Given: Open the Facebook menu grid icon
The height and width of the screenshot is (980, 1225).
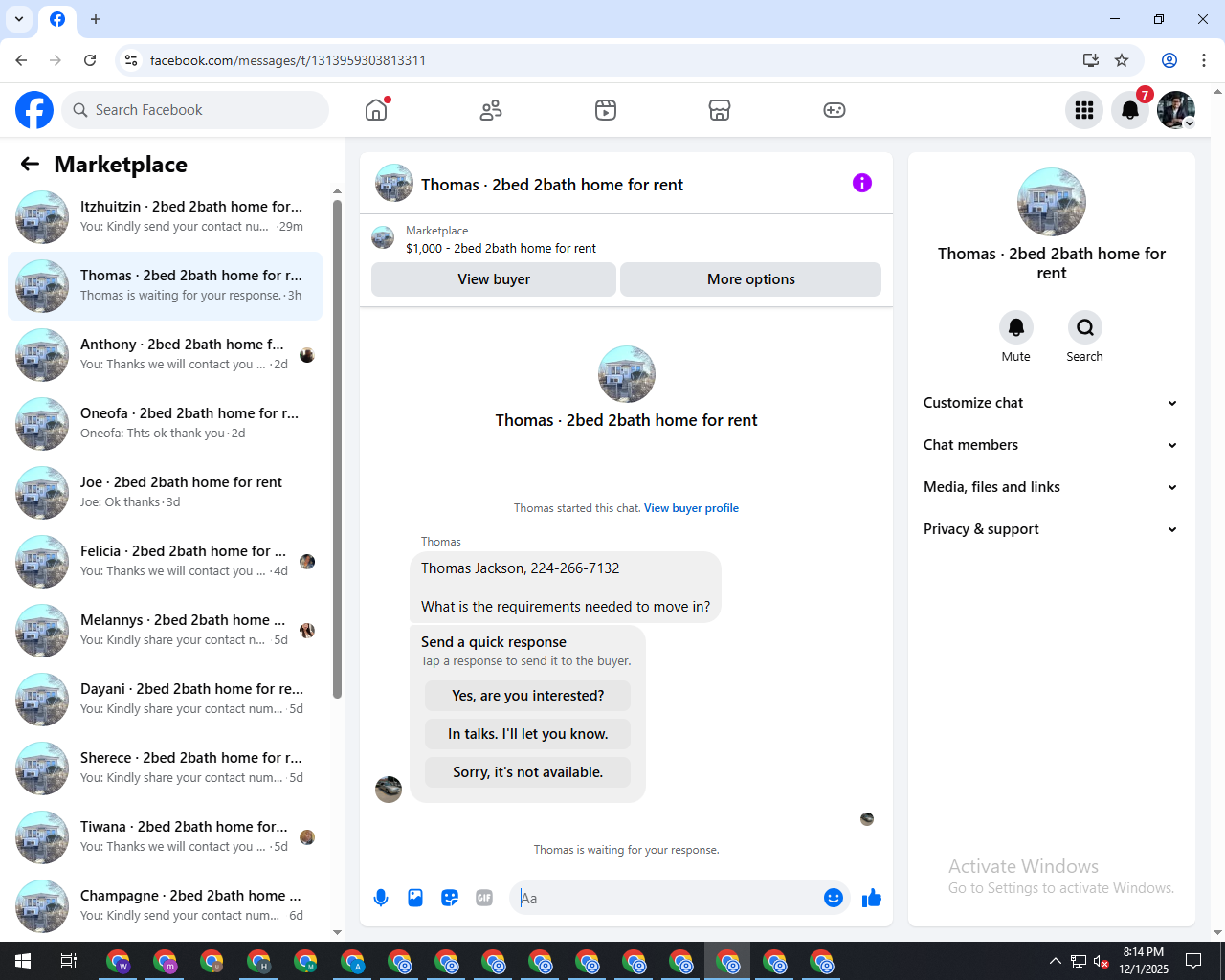Looking at the screenshot, I should pos(1084,110).
